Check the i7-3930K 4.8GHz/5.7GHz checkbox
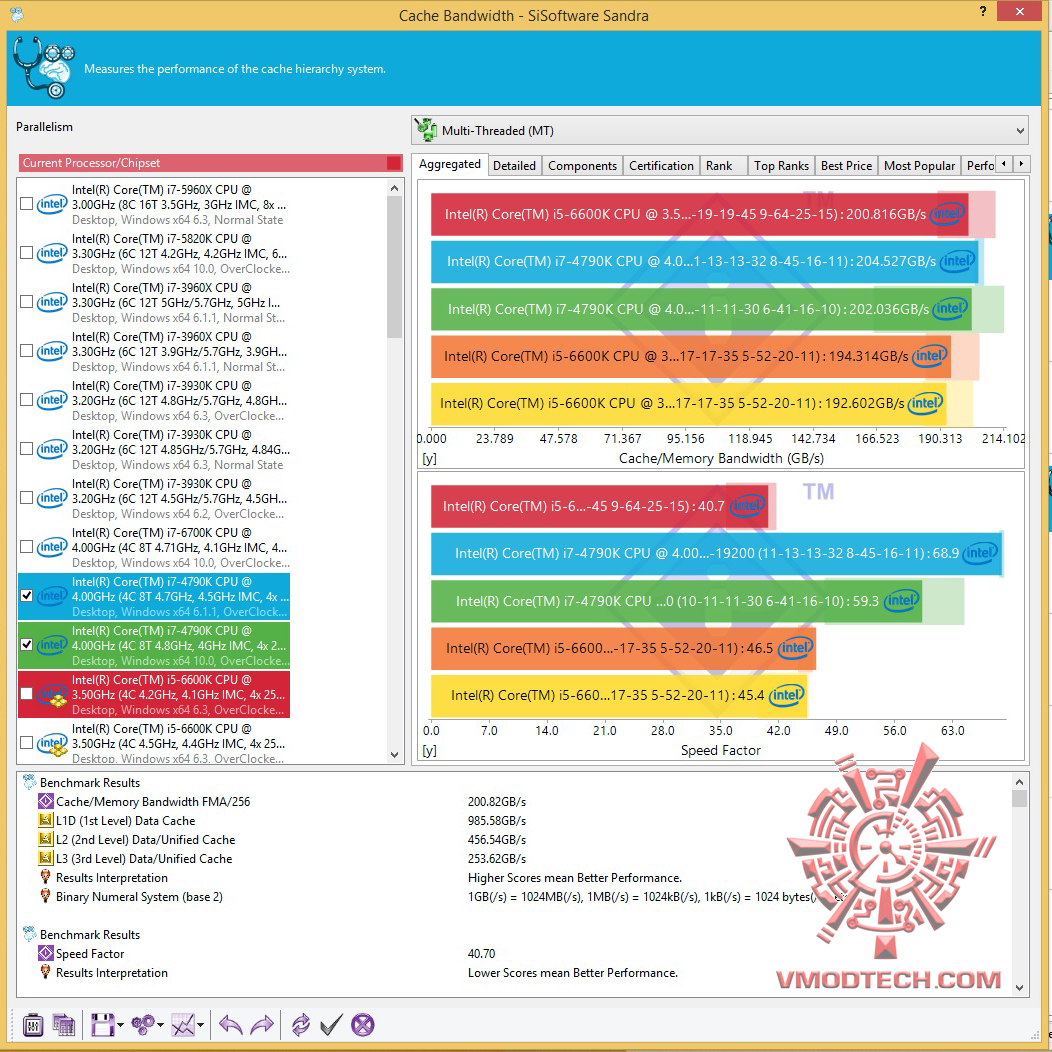 [x=27, y=399]
